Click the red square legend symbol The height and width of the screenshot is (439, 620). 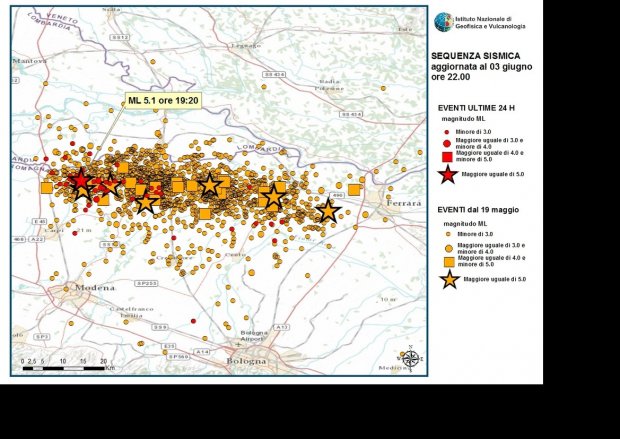447,156
